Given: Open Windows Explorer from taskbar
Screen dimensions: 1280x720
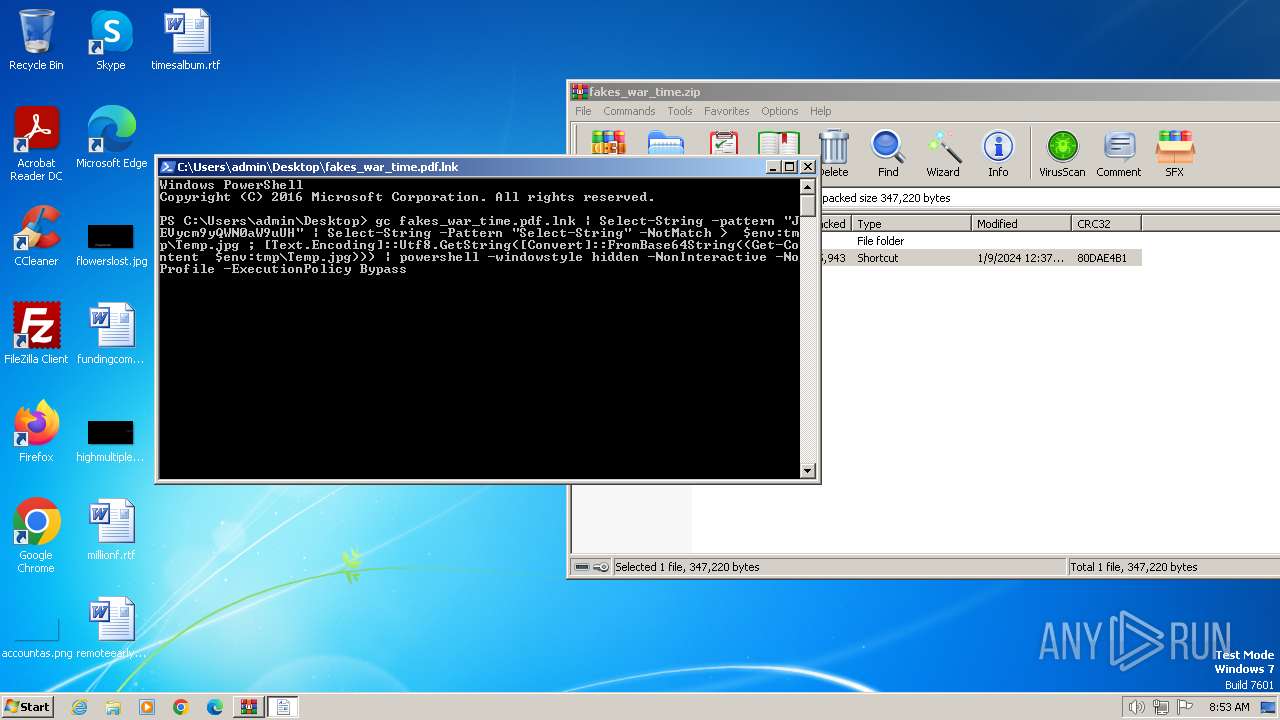Looking at the screenshot, I should click(113, 707).
